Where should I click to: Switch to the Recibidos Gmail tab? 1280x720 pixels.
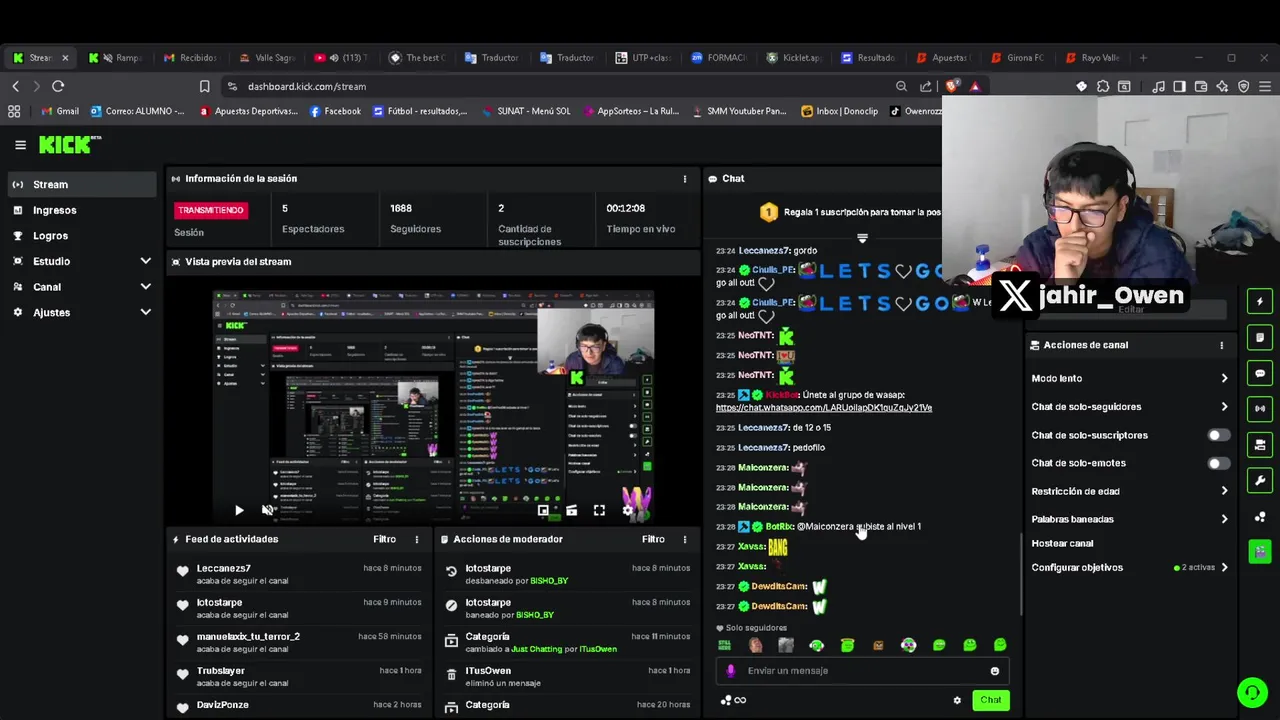[x=190, y=58]
